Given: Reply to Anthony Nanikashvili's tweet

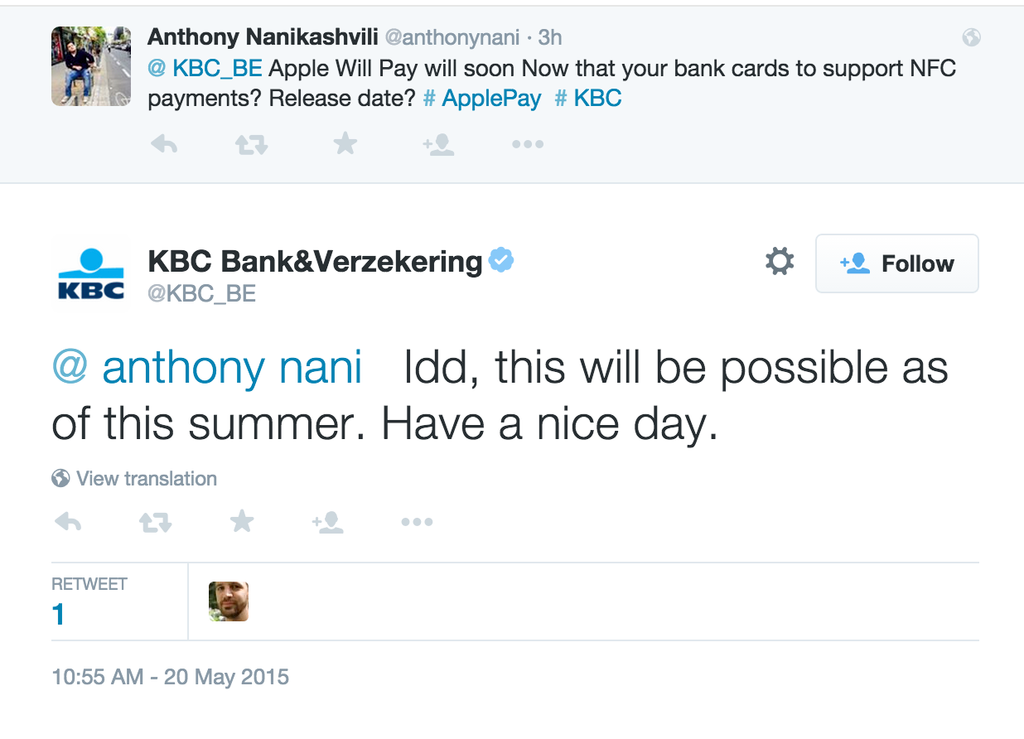Looking at the screenshot, I should coord(165,144).
